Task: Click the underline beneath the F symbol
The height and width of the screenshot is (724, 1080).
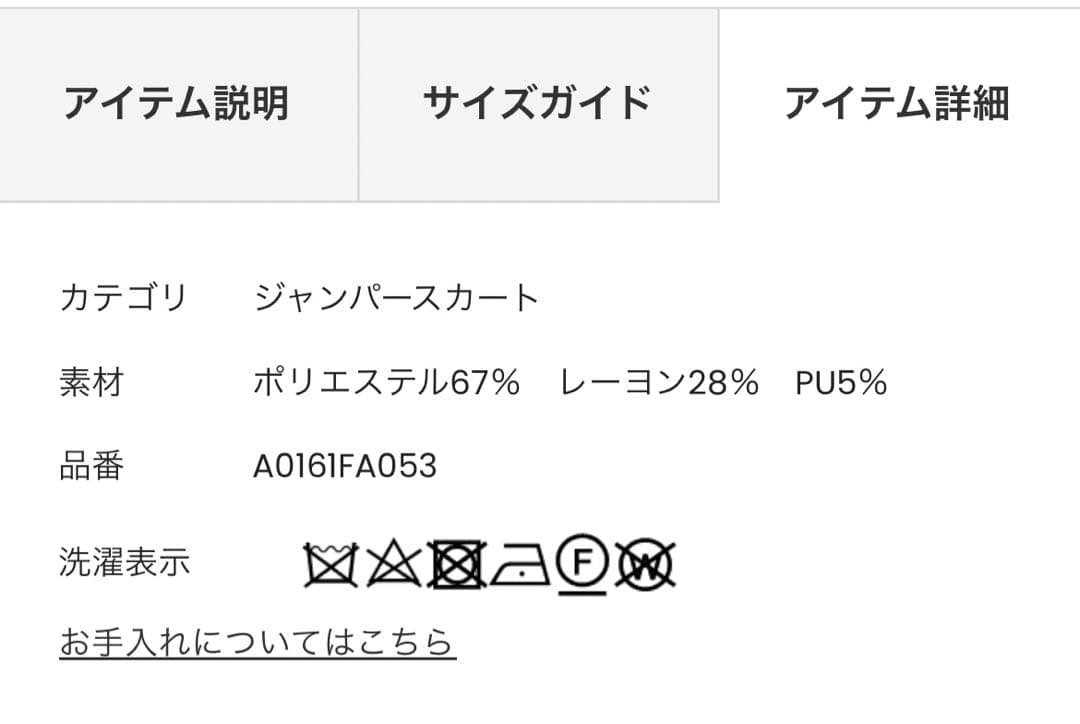Action: pos(582,592)
